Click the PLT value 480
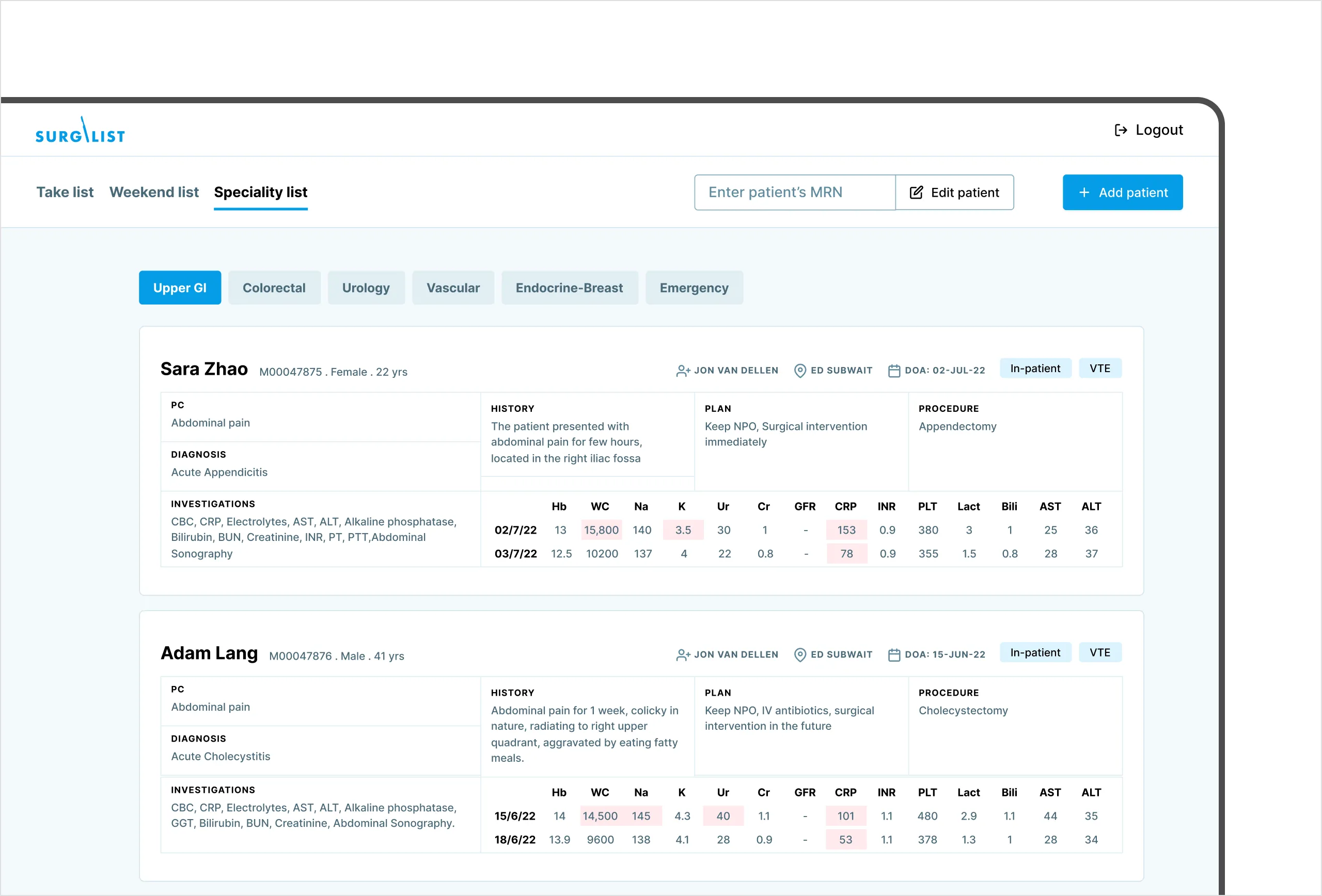 pyautogui.click(x=927, y=817)
